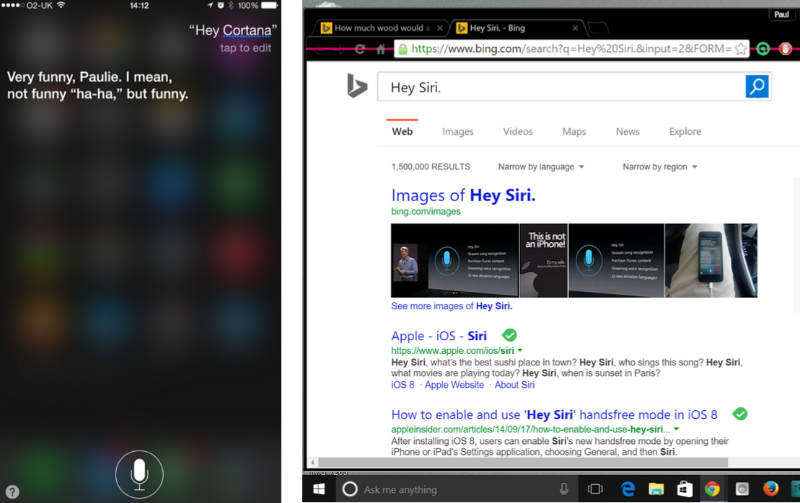Click 'See more images of Hey Siri' link
This screenshot has width=800, height=503.
(x=451, y=306)
